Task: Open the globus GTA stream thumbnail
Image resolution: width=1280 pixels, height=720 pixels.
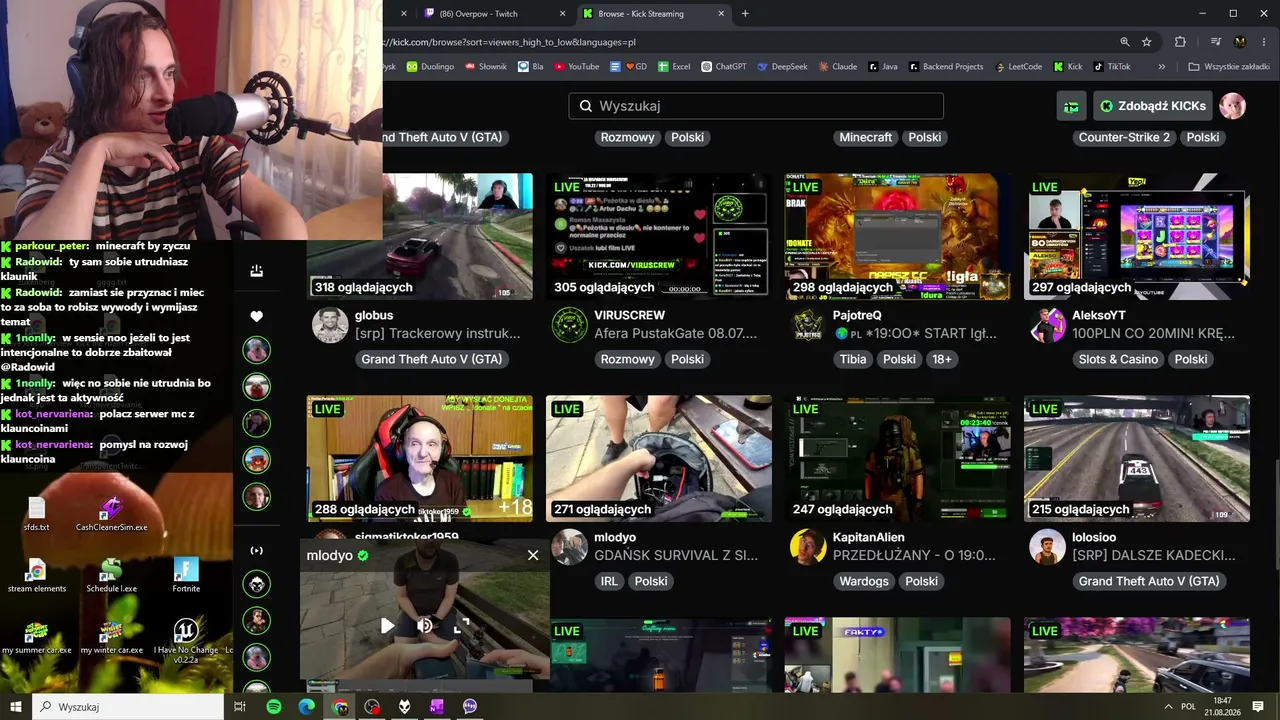Action: coord(420,236)
